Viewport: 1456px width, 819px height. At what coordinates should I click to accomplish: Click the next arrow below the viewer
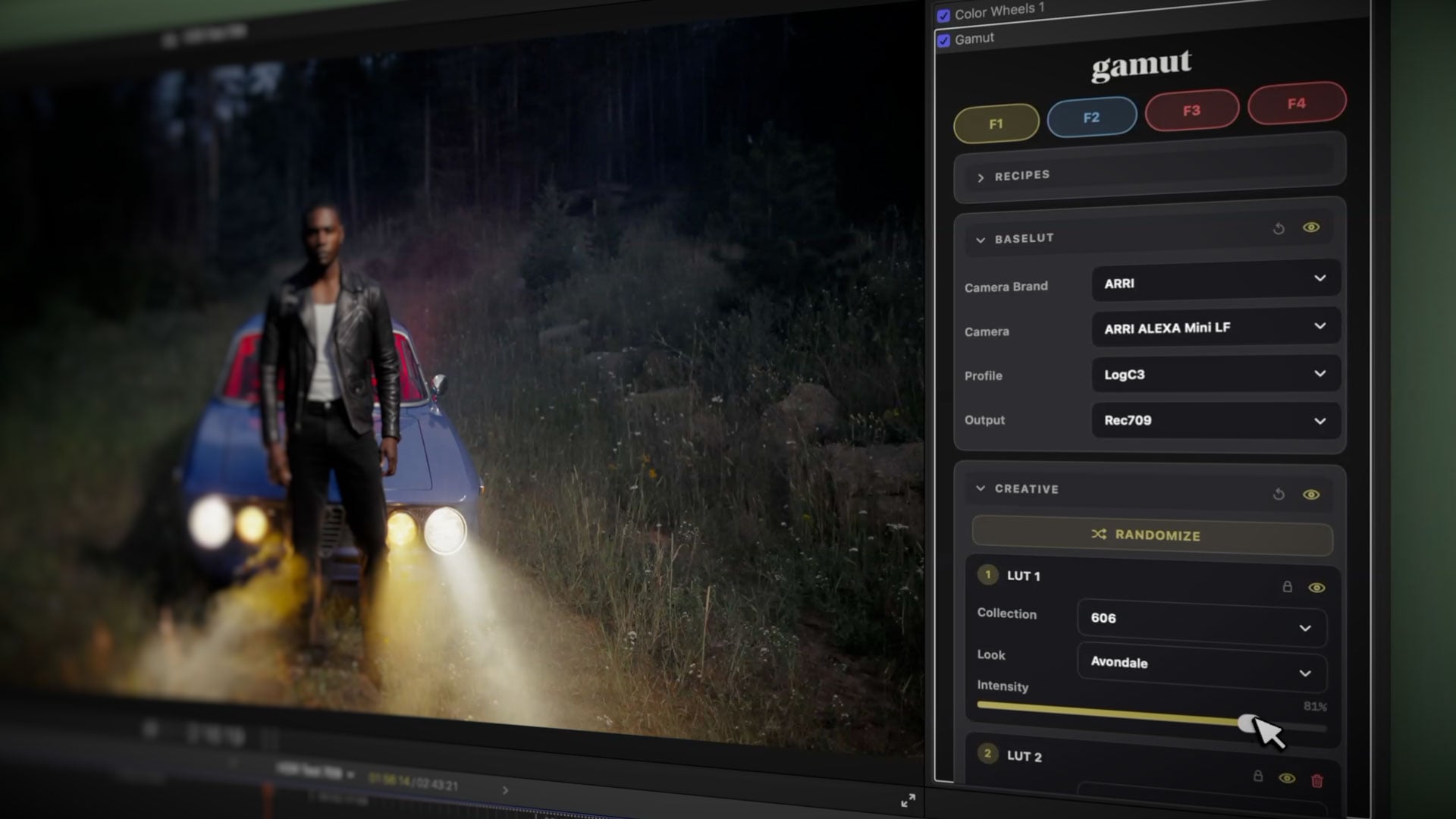coord(505,790)
